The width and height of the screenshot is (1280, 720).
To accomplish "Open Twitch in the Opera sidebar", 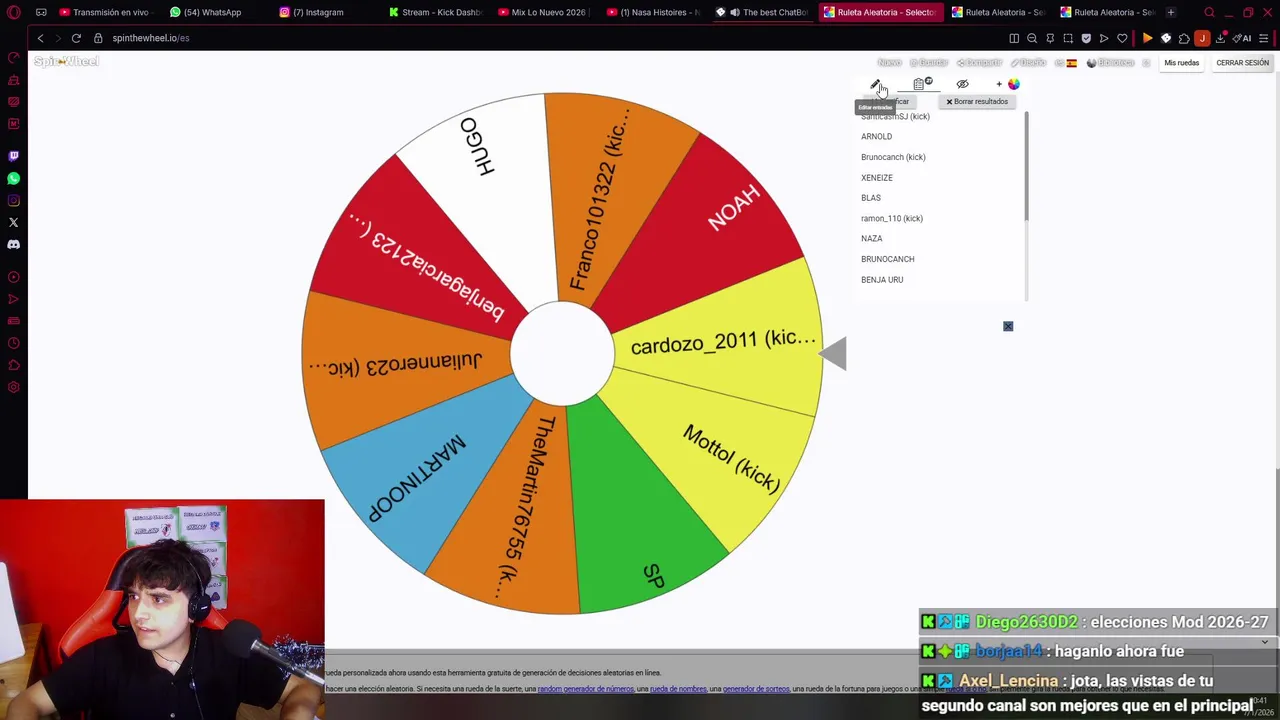I will (x=13, y=156).
